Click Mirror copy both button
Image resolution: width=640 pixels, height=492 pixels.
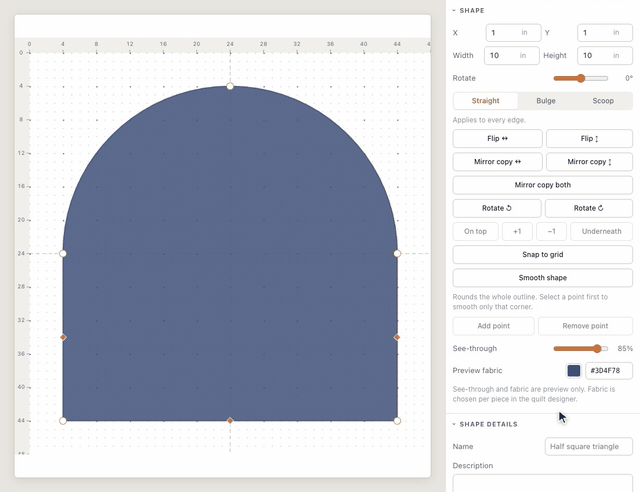[542, 185]
